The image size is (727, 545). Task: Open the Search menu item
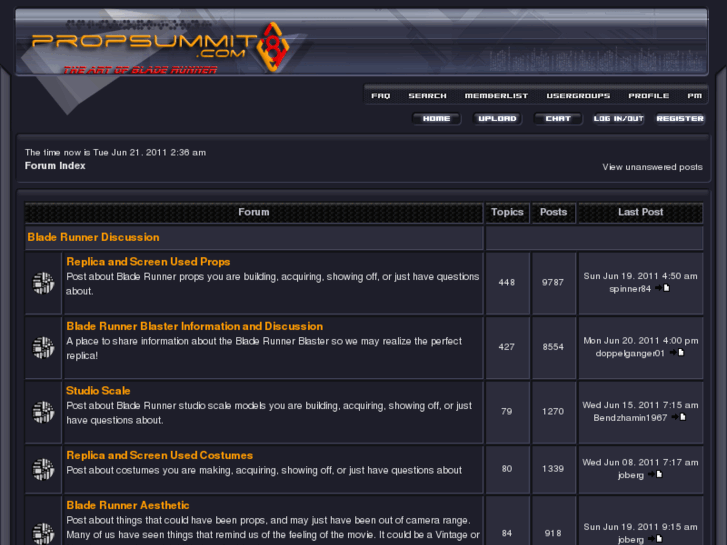(x=427, y=96)
